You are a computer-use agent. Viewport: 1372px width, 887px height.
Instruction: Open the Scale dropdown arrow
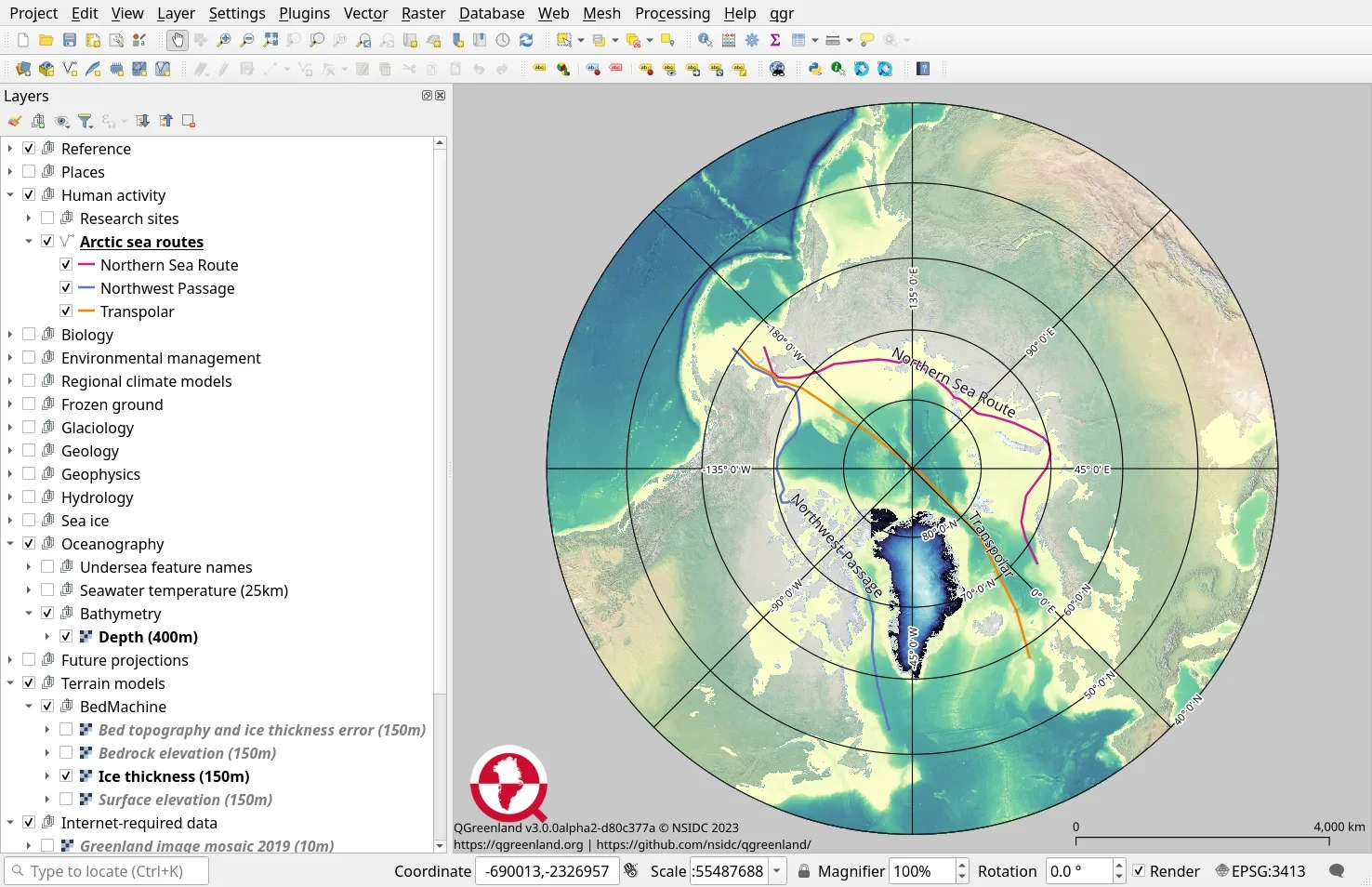pyautogui.click(x=776, y=871)
